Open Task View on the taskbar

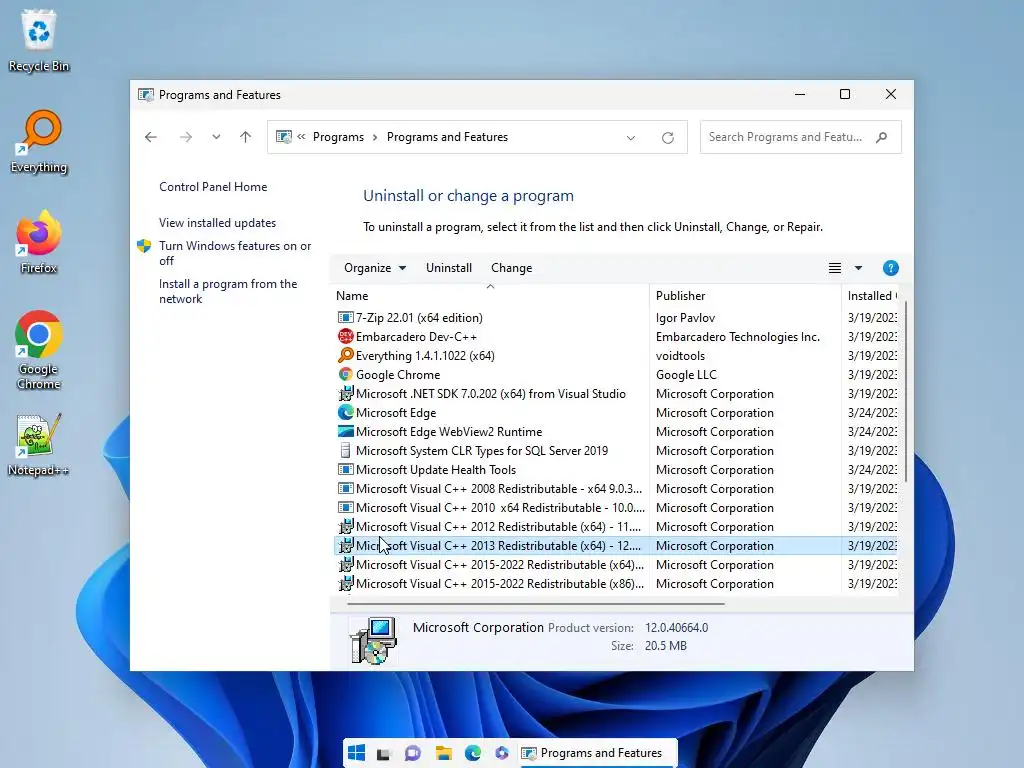click(x=383, y=754)
